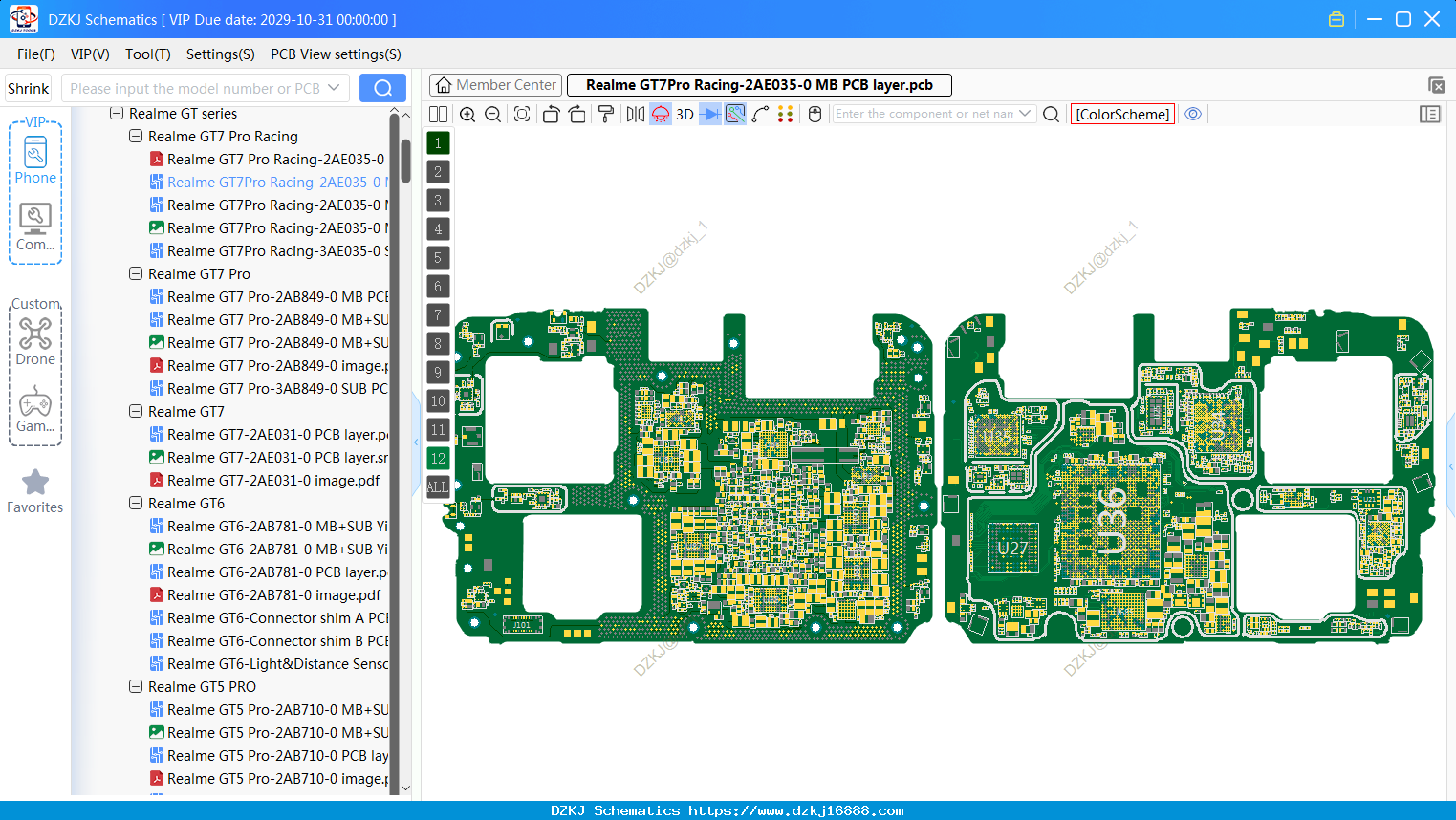This screenshot has height=820, width=1456.
Task: Click the tree panel vertical scrollbar
Action: coord(406,161)
